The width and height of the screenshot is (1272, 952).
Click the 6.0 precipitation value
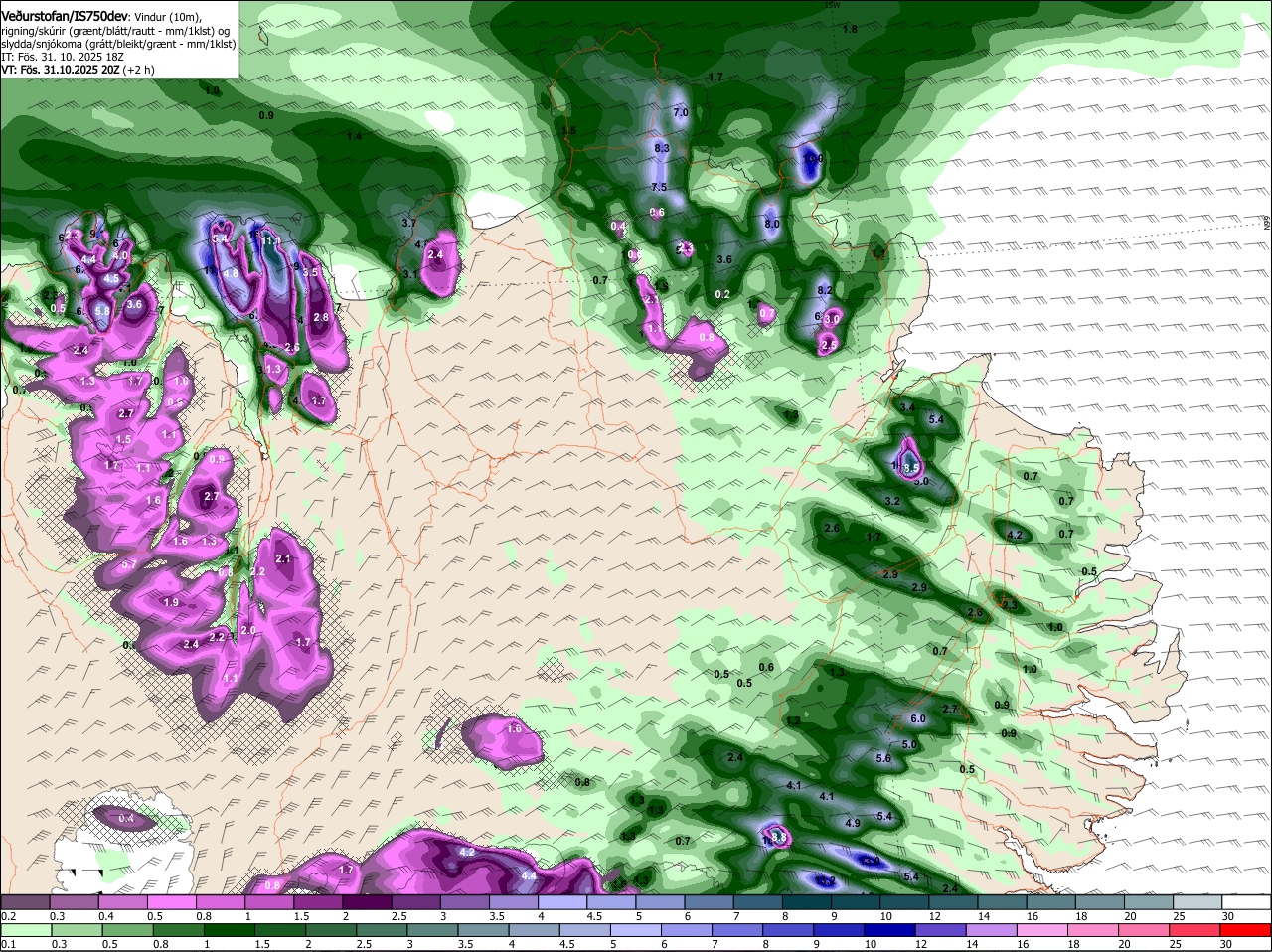[918, 718]
